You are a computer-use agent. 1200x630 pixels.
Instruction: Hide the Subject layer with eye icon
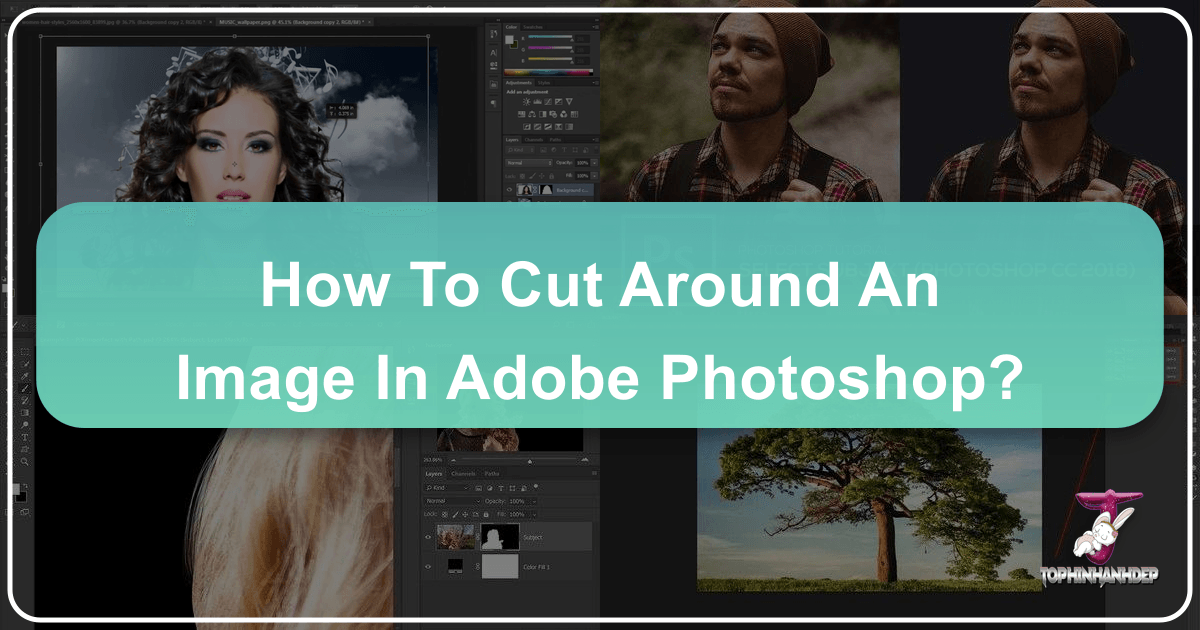coord(429,537)
